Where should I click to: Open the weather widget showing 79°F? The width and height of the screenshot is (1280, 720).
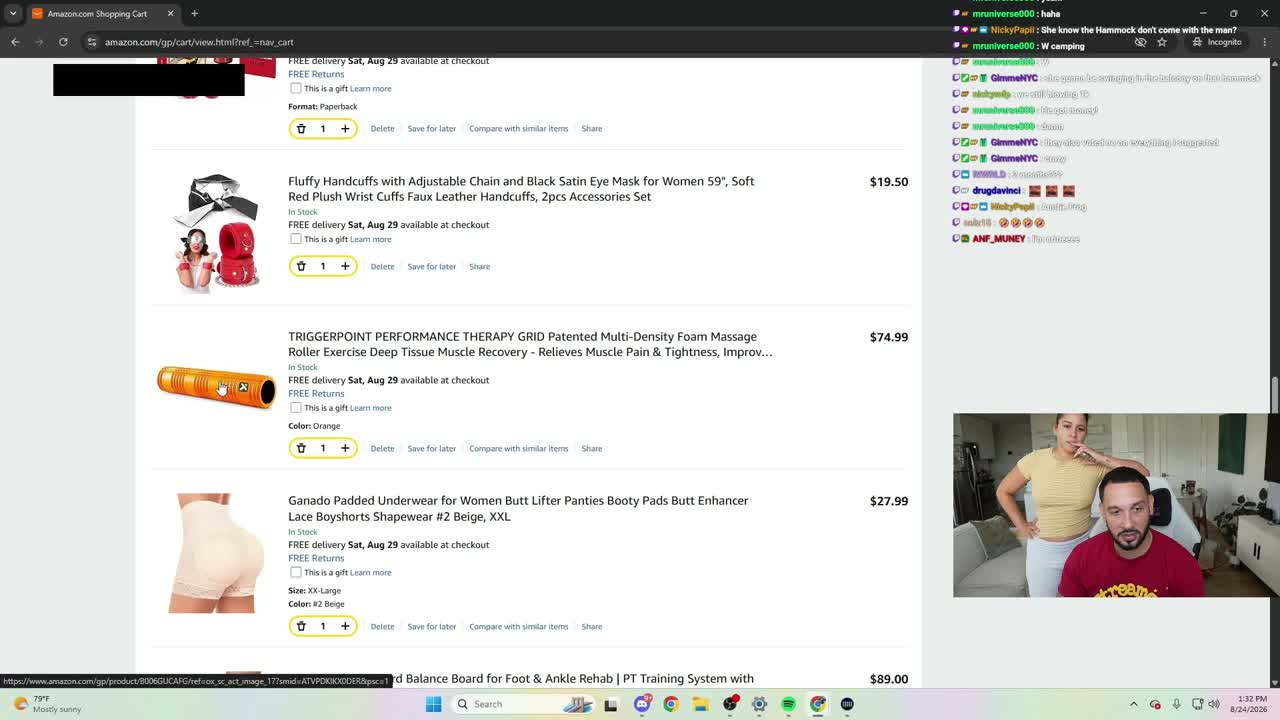tap(46, 704)
